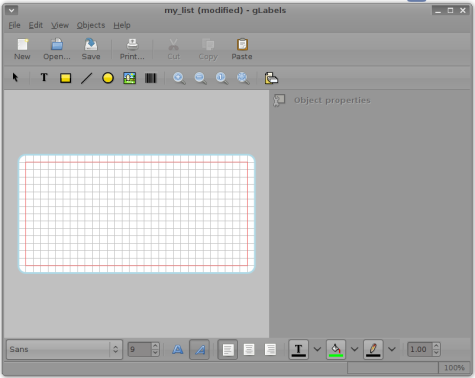Click the line color pencil swatch
Viewport: 475px width, 378px height.
point(373,349)
